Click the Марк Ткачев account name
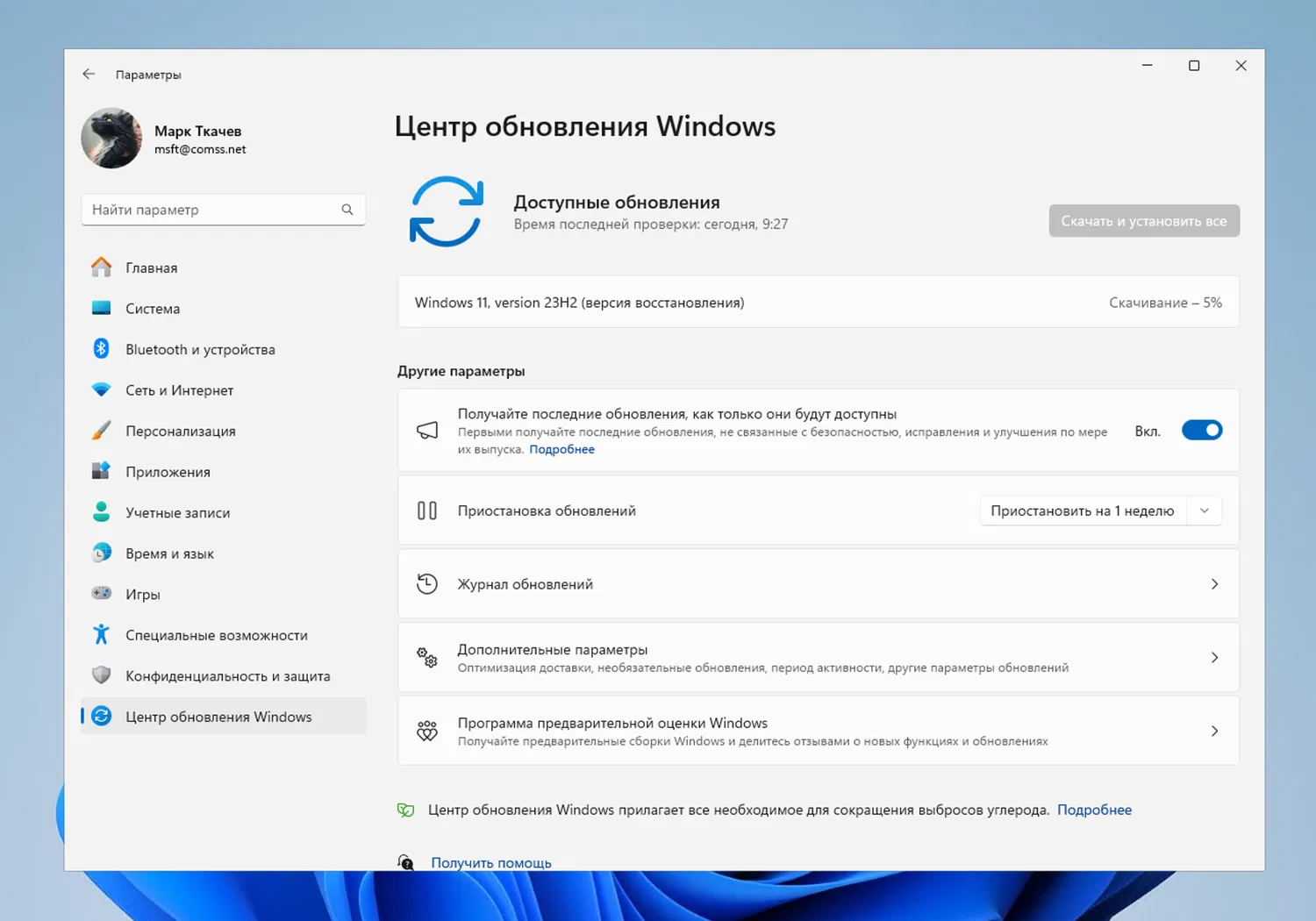The image size is (1316, 921). pos(197,131)
